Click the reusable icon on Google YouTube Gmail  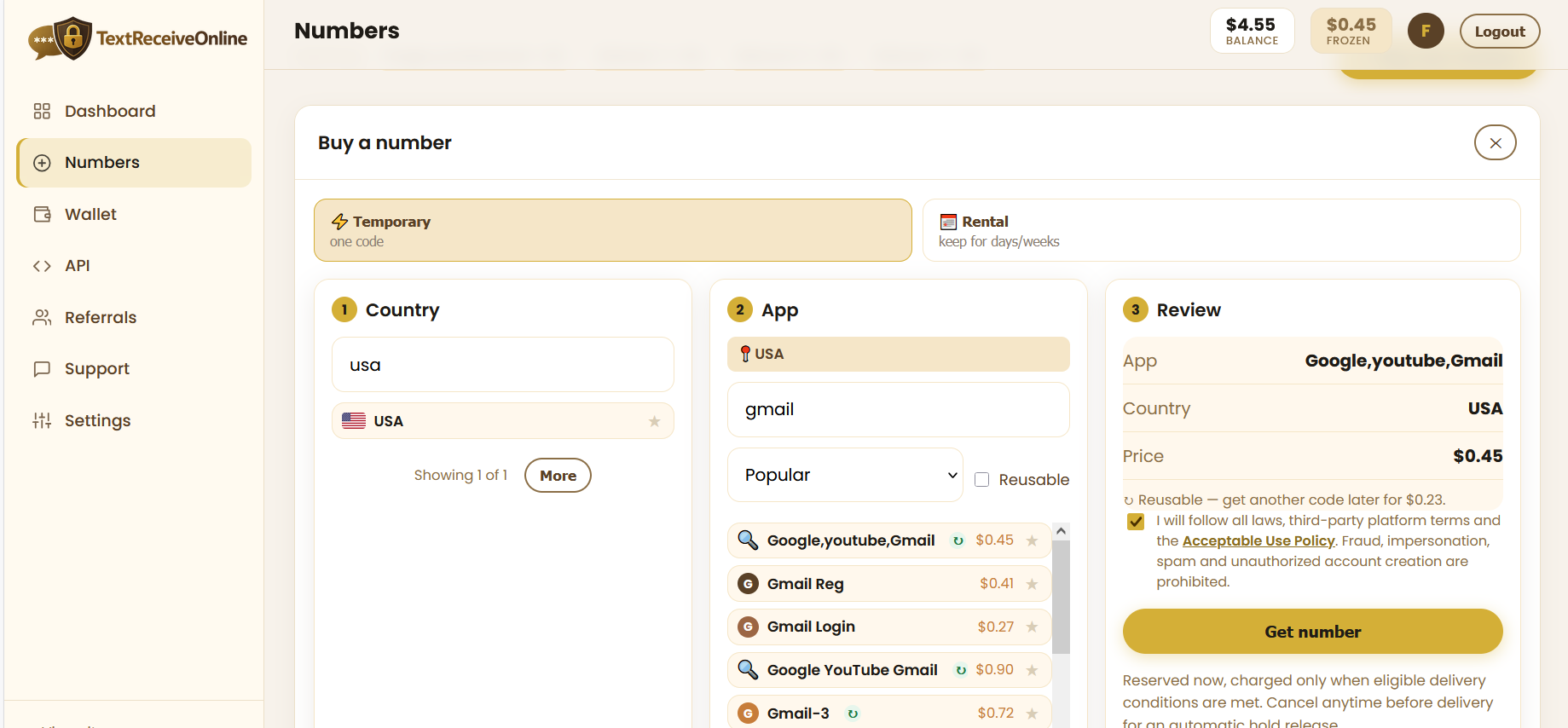tap(961, 671)
